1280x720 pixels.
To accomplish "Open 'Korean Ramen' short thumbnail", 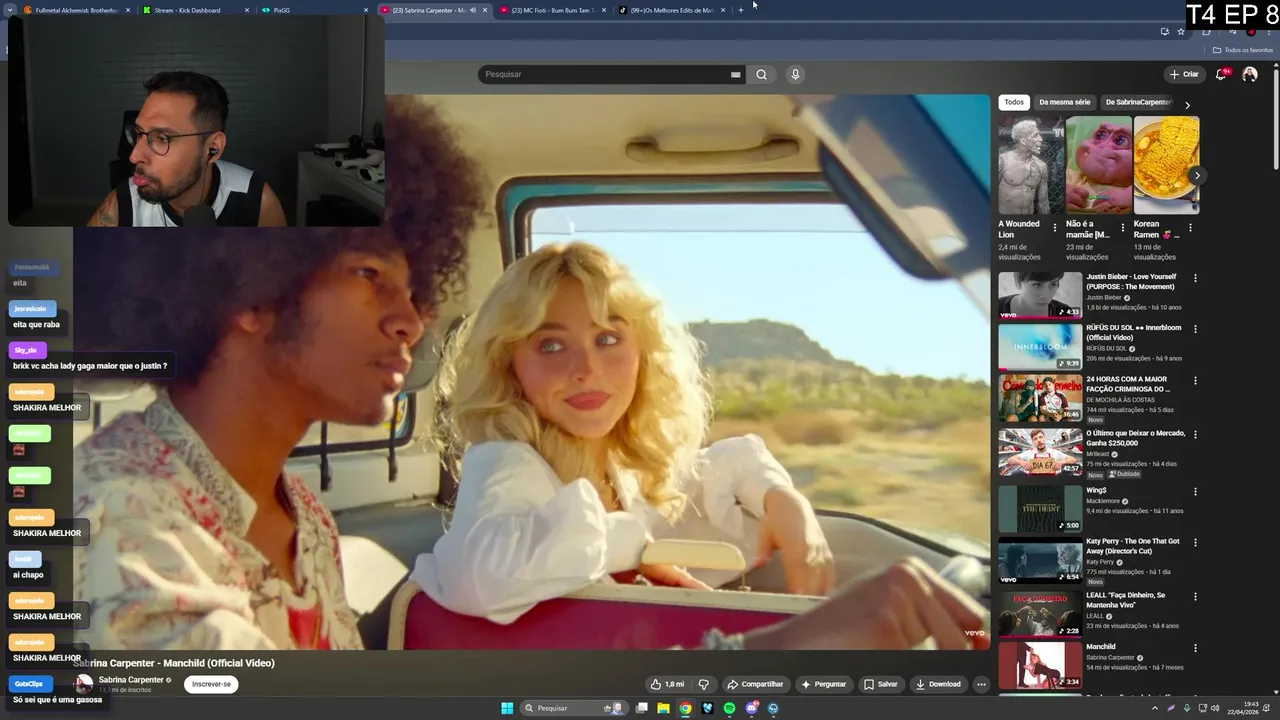I will tap(1166, 165).
